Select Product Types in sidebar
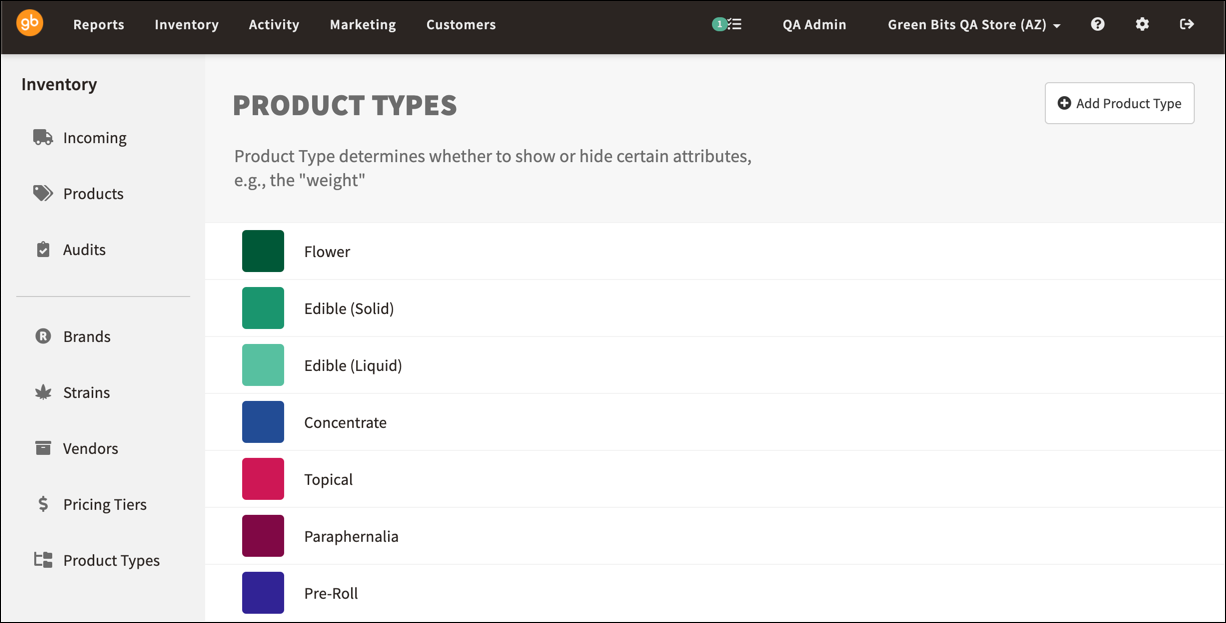This screenshot has width=1226, height=623. 111,561
